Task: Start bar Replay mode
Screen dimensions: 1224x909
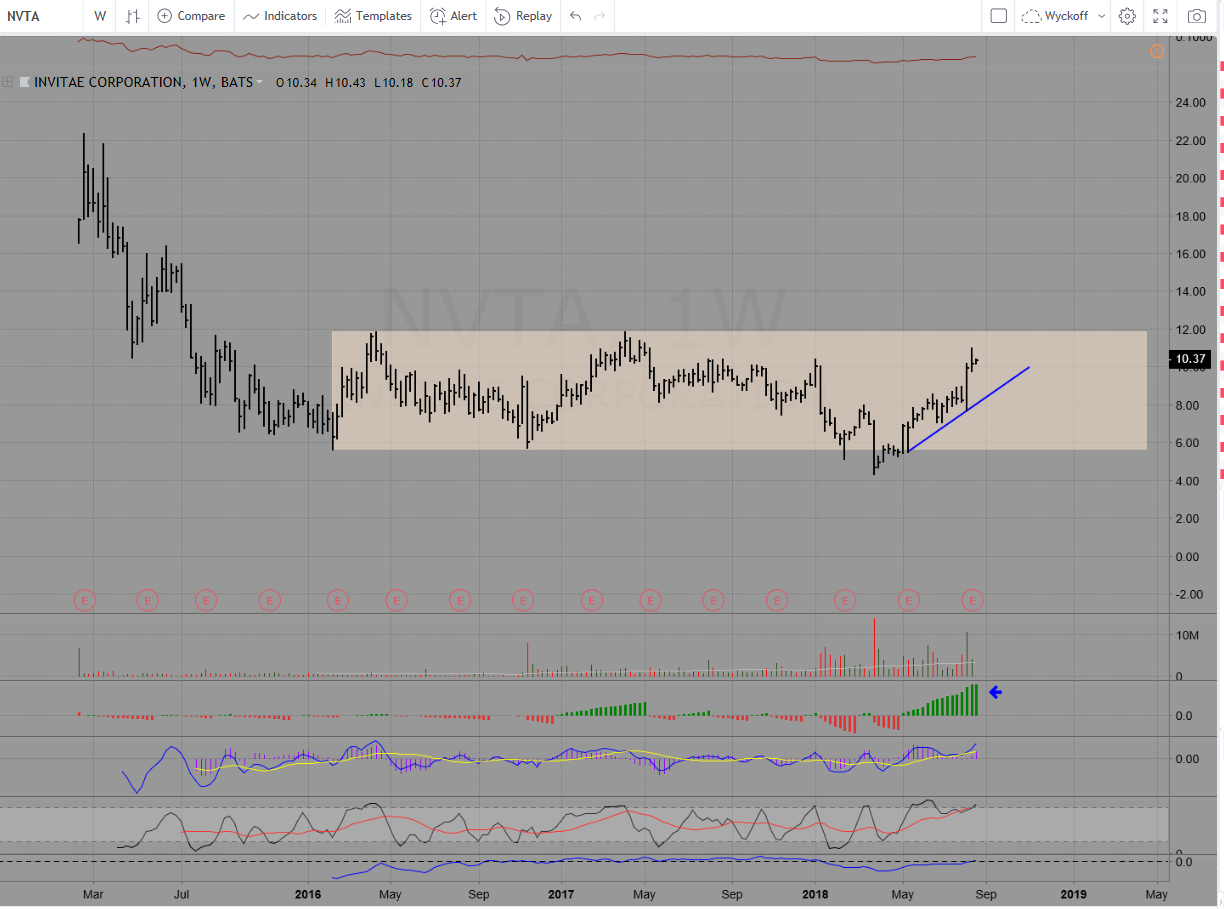Action: pyautogui.click(x=523, y=16)
